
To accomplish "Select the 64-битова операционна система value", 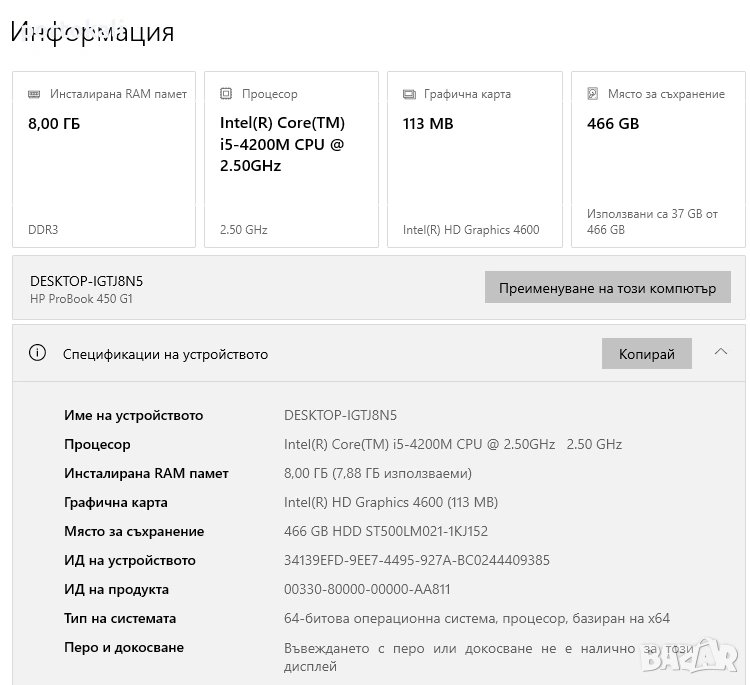I will pos(476,619).
